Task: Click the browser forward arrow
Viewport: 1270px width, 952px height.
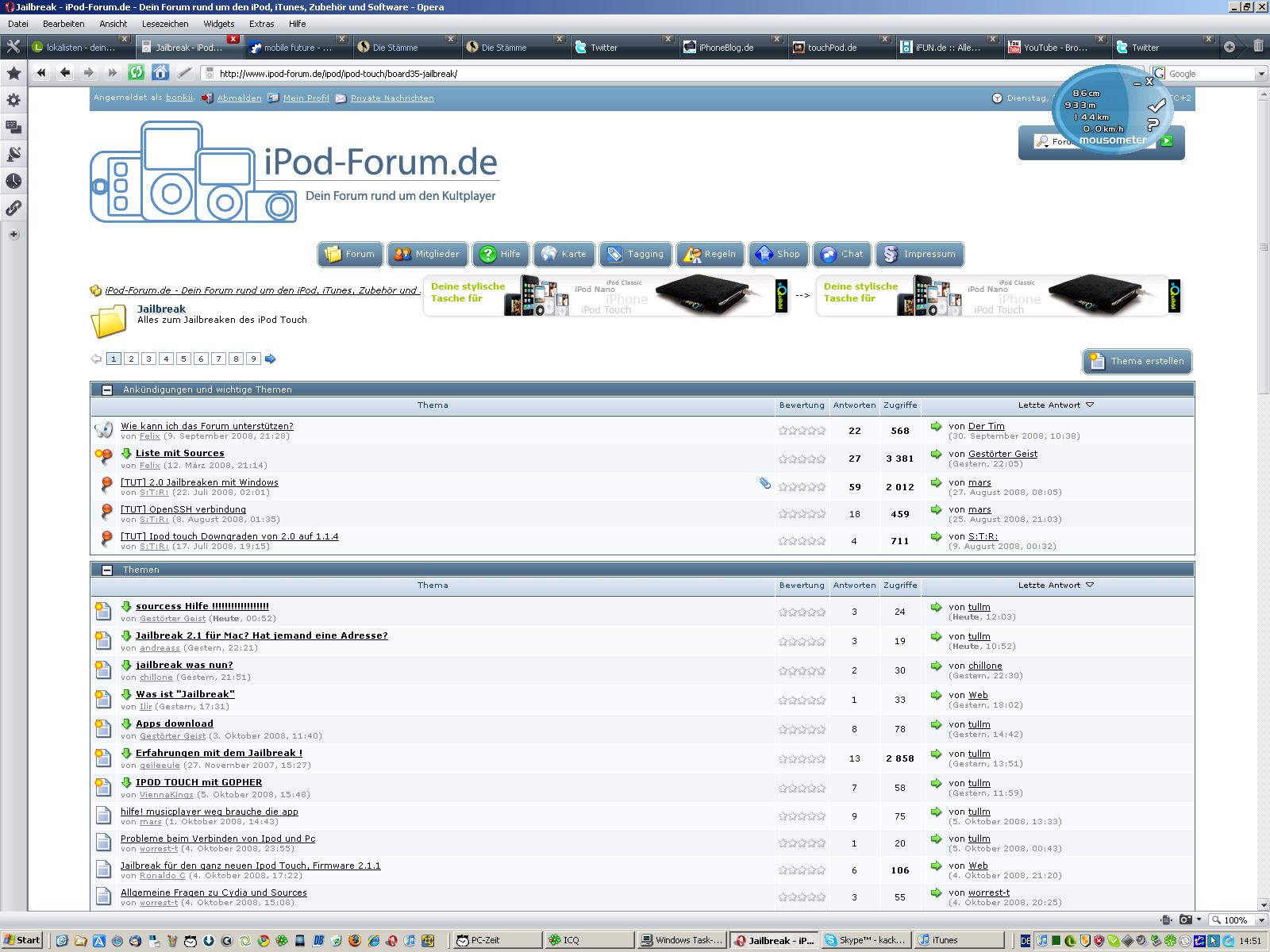Action: click(89, 73)
